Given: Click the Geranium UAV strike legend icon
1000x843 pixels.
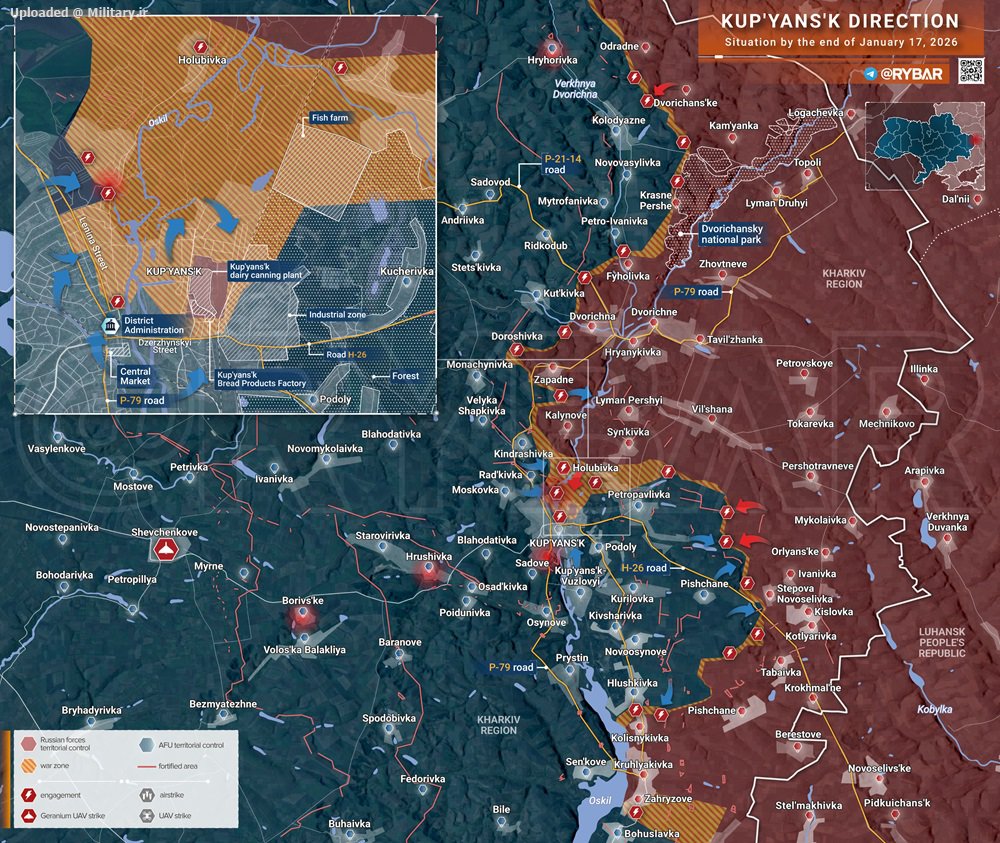Looking at the screenshot, I should [x=29, y=816].
